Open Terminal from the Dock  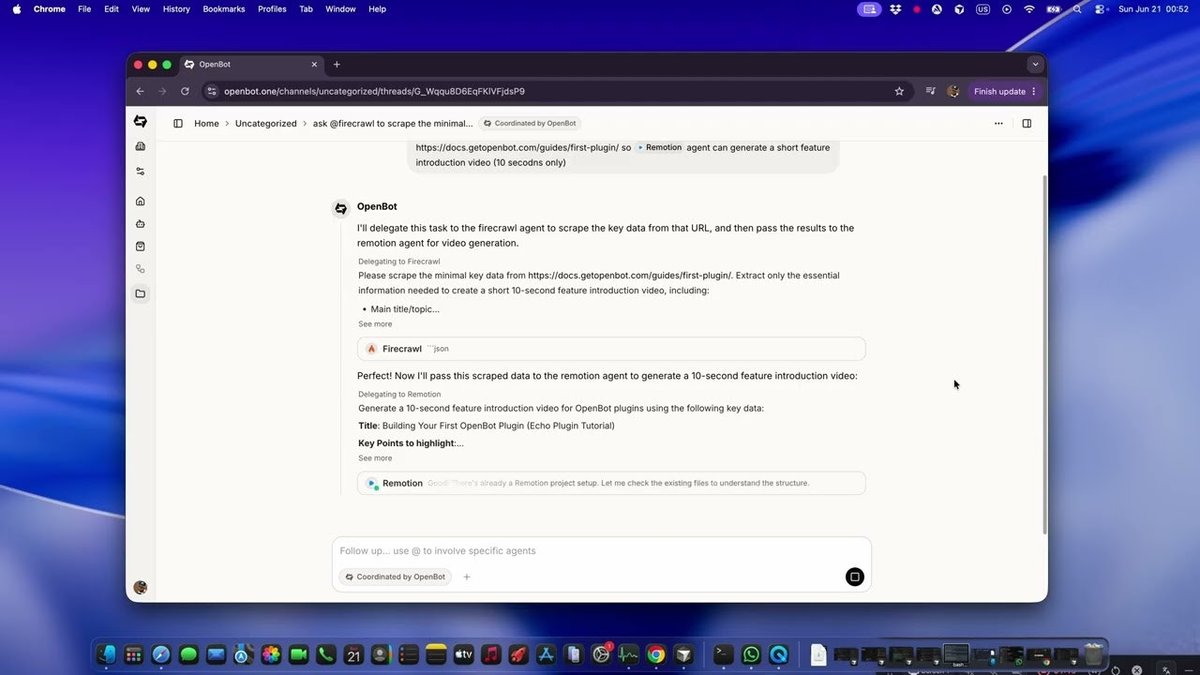pyautogui.click(x=723, y=655)
